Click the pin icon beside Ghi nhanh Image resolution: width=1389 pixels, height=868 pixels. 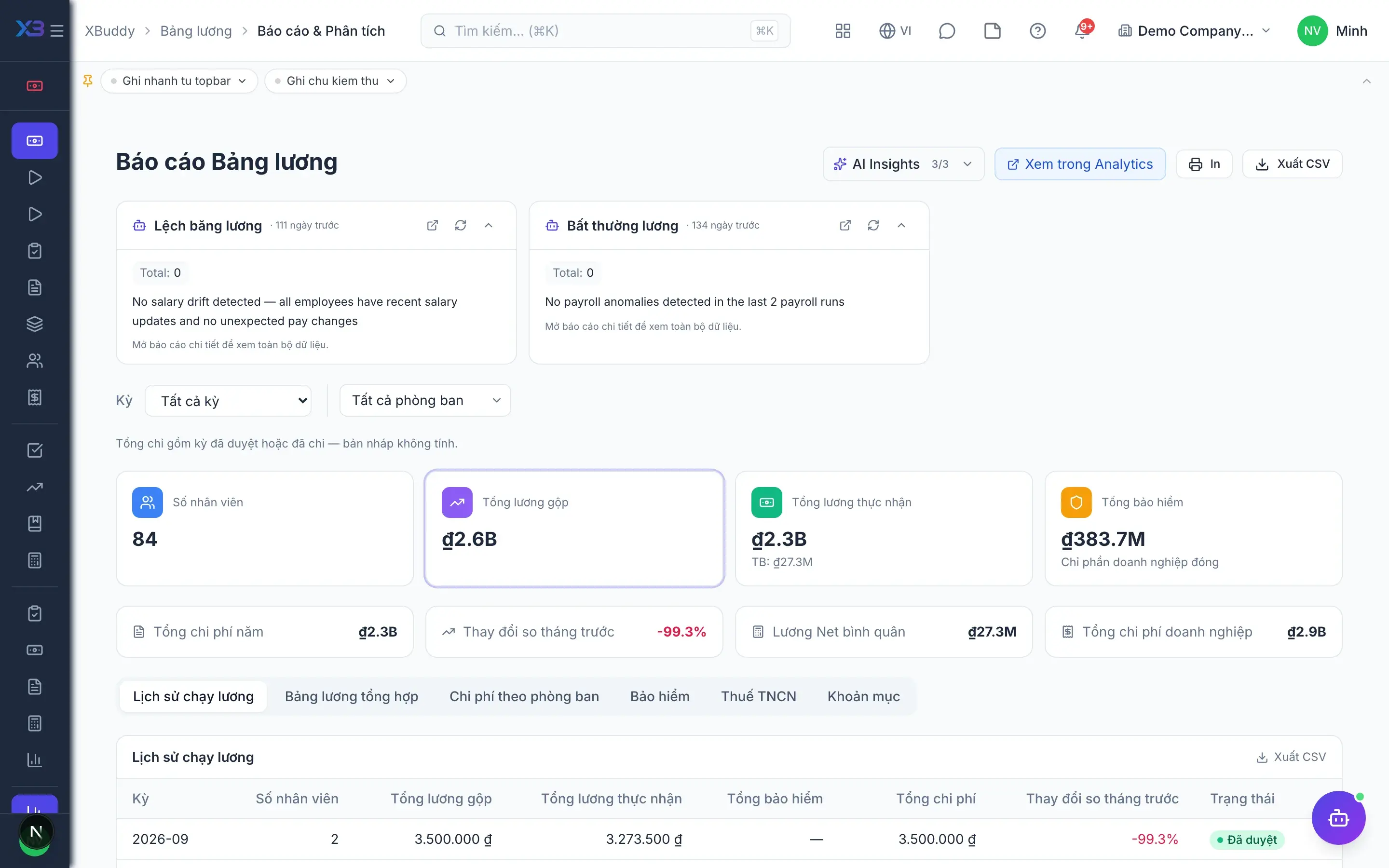(x=88, y=81)
